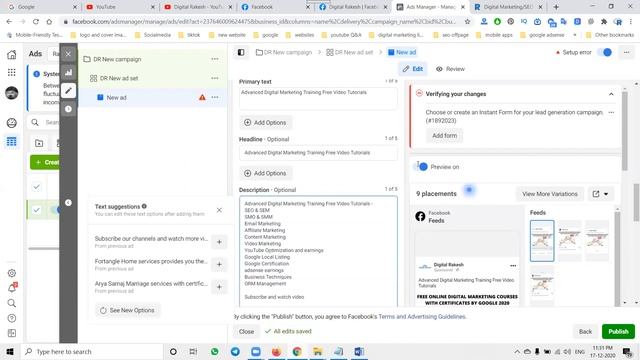640x360 pixels.
Task: Click into the Primary text field
Action: [318, 99]
